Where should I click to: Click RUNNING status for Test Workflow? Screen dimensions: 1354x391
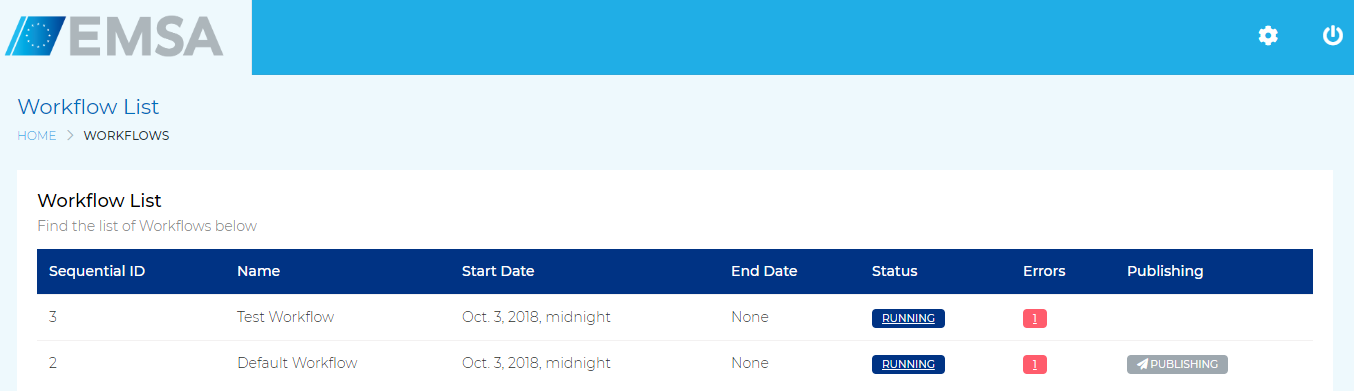click(908, 318)
